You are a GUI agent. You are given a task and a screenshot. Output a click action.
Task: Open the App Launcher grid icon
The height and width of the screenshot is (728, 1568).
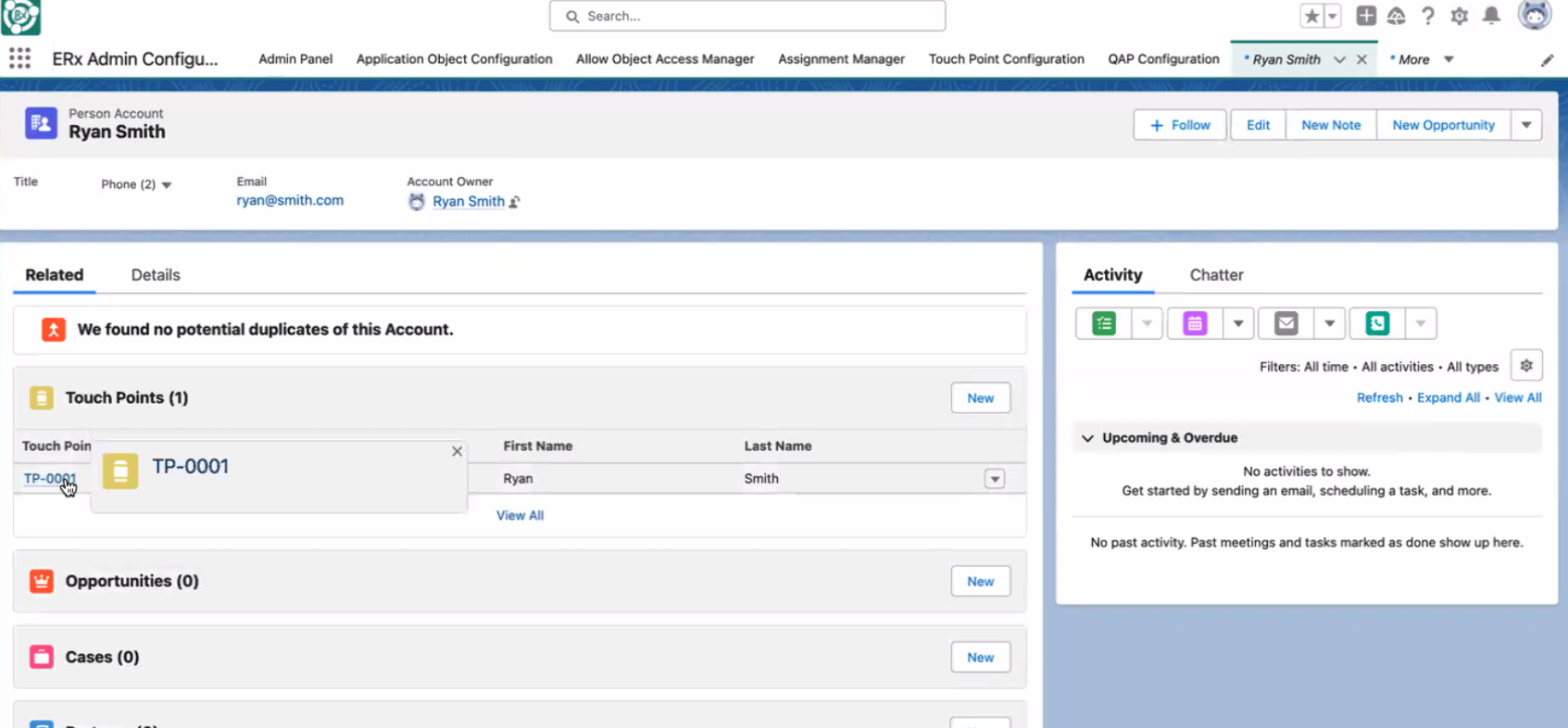19,58
